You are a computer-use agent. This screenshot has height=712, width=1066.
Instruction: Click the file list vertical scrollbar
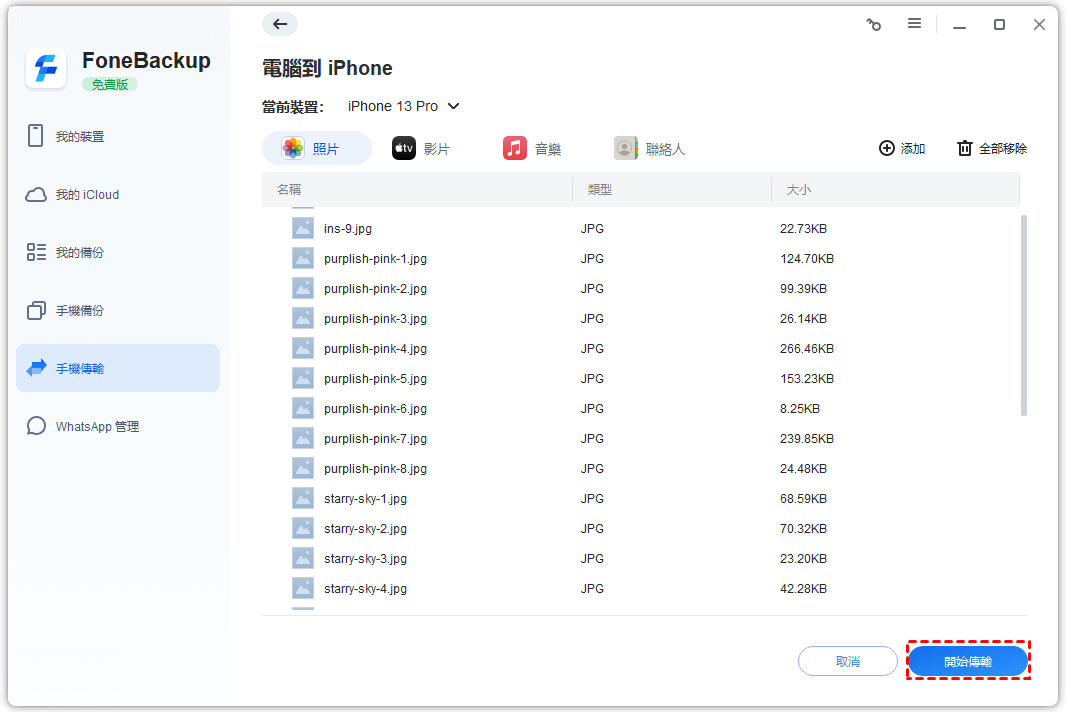click(1023, 315)
